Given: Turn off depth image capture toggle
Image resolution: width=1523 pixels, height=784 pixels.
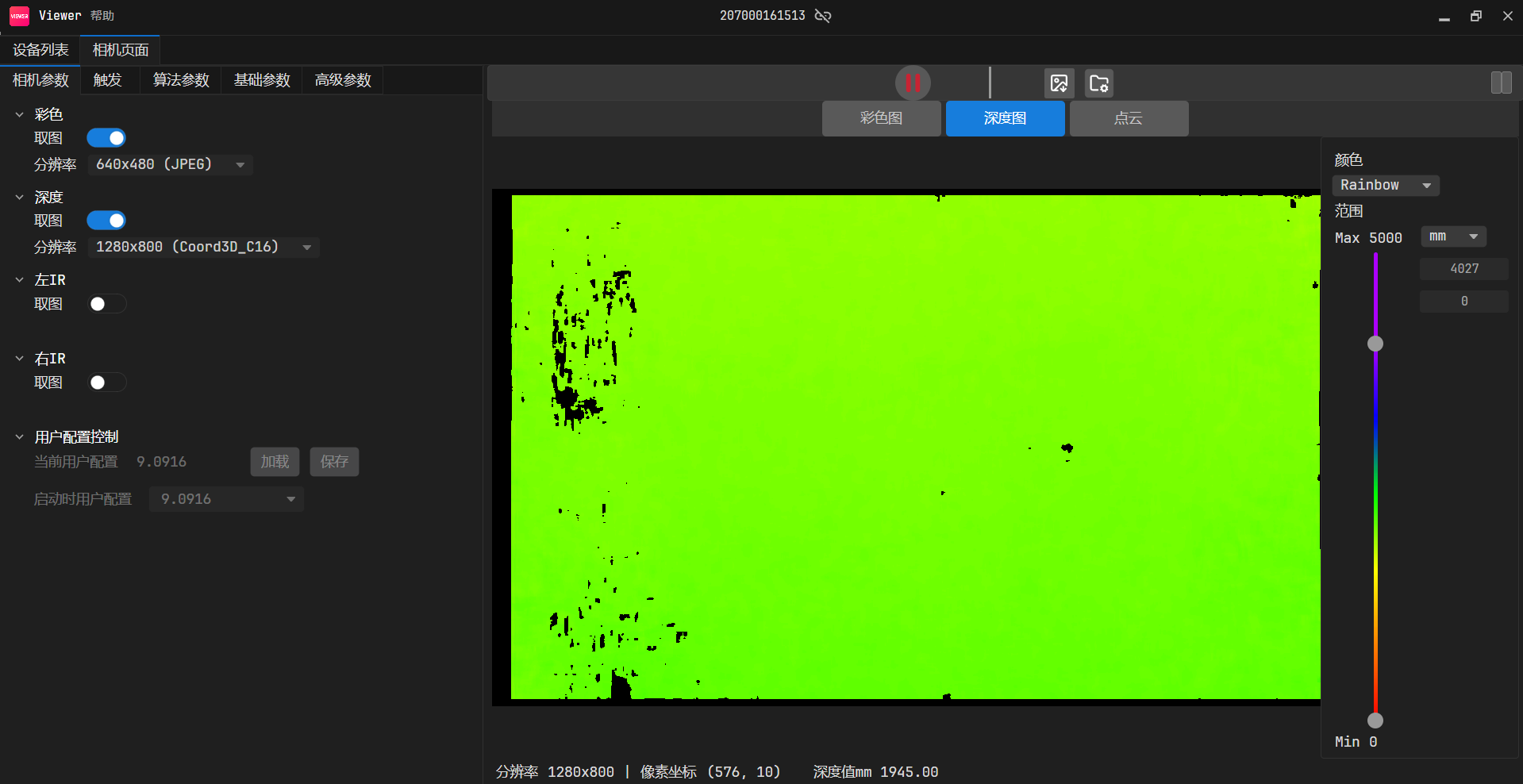Looking at the screenshot, I should pyautogui.click(x=106, y=221).
